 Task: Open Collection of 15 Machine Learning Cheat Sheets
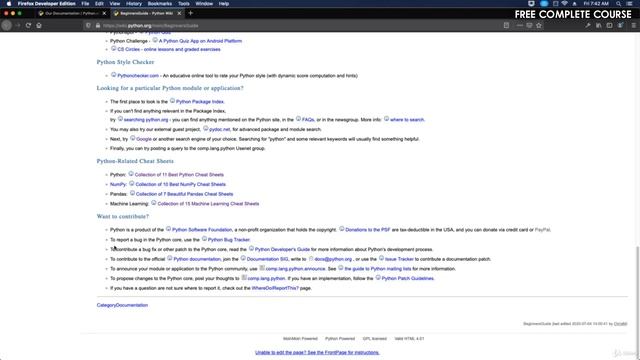tap(208, 204)
